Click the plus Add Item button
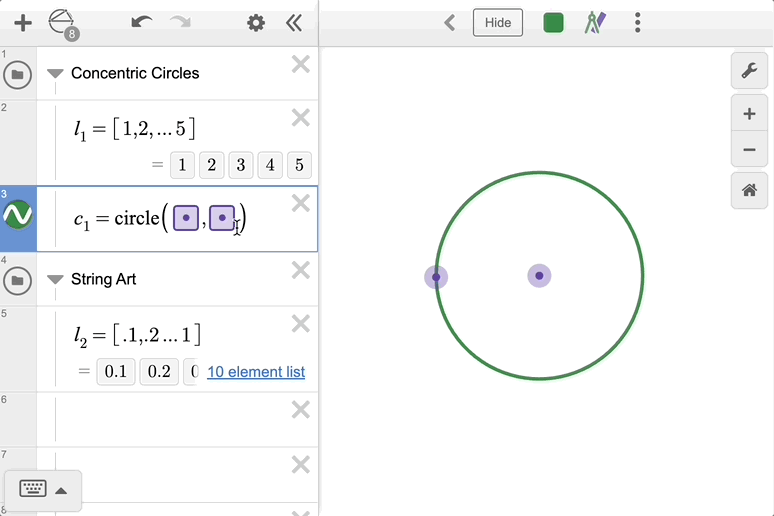Screen dimensions: 774x516 pyautogui.click(x=23, y=23)
